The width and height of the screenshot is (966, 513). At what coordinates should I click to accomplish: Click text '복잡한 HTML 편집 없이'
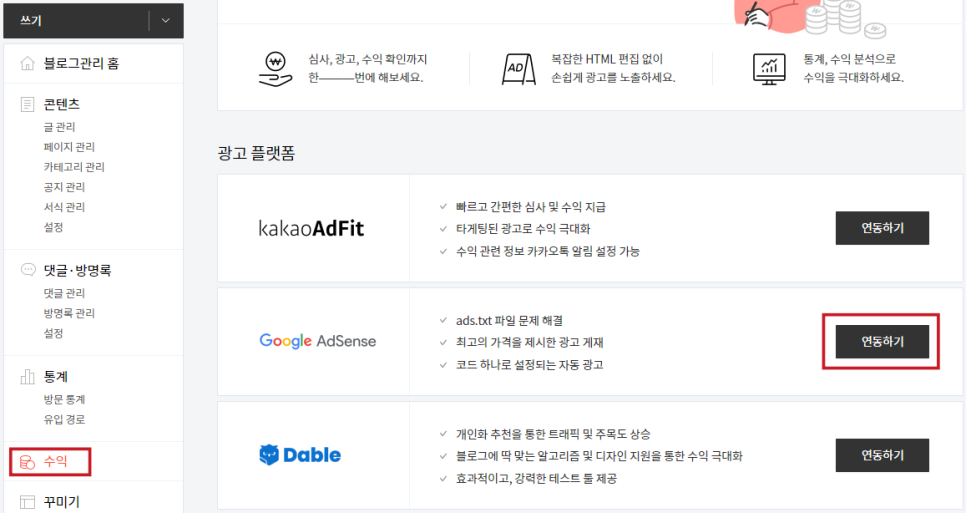607,59
